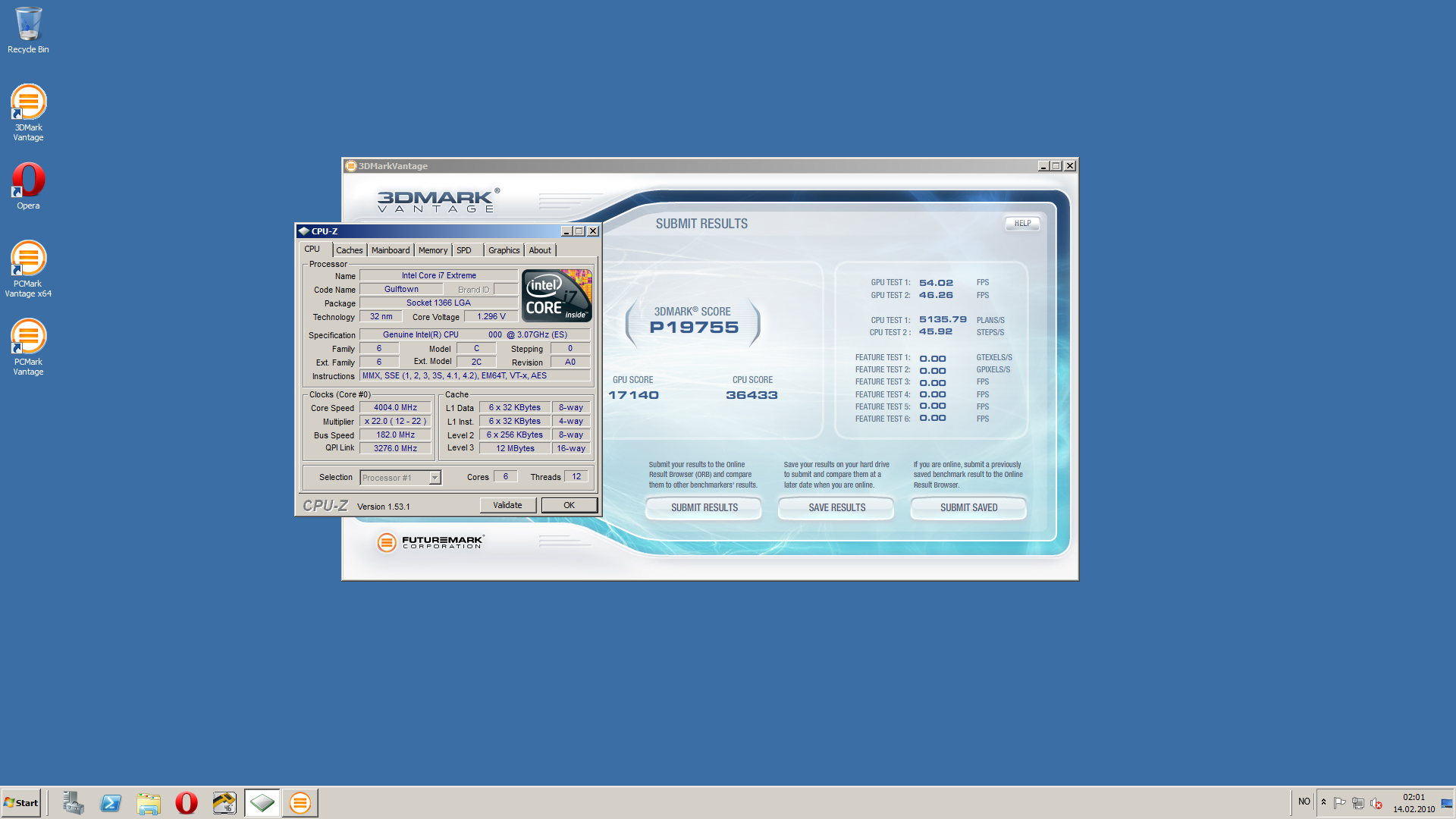
Task: Launch PowerShell from the taskbar
Action: point(111,802)
